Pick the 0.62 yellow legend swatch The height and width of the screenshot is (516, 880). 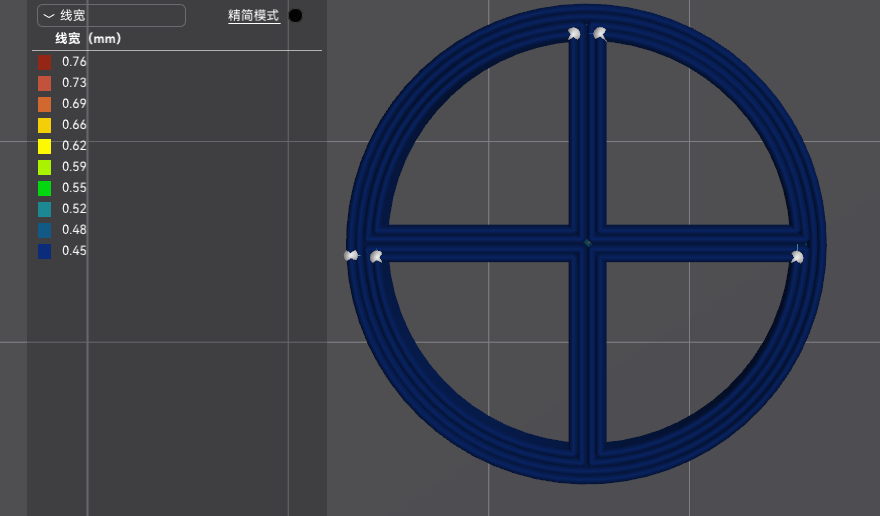click(x=44, y=146)
